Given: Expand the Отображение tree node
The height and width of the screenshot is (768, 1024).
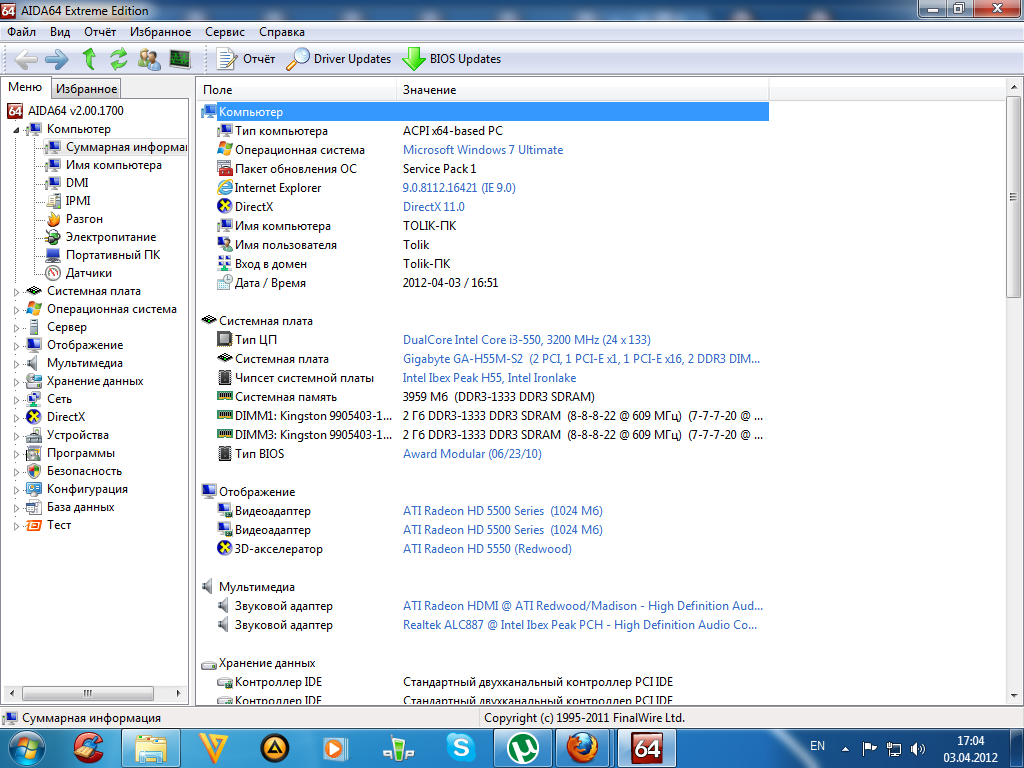Looking at the screenshot, I should [x=16, y=346].
